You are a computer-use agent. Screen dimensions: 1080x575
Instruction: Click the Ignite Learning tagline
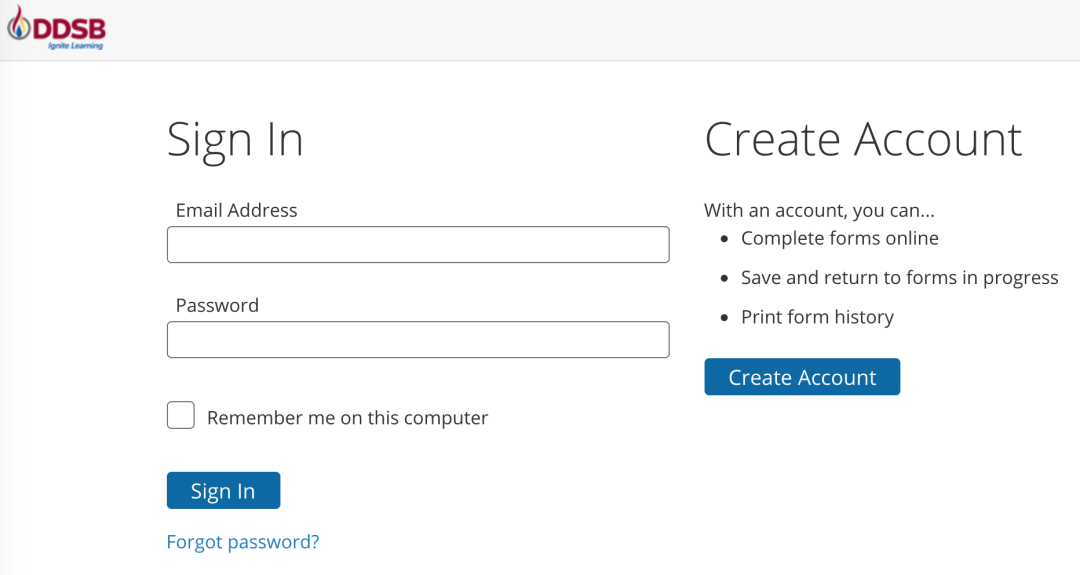click(x=75, y=45)
